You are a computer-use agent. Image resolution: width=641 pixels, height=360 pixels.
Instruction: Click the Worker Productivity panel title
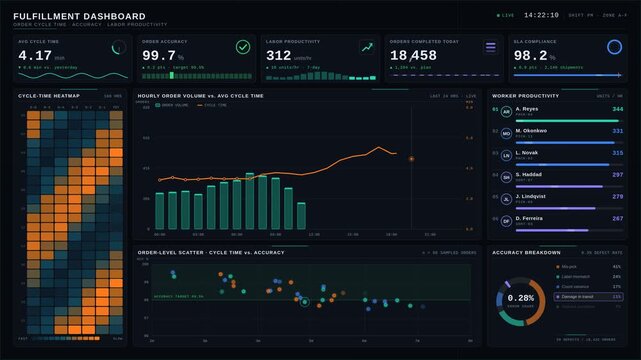[525, 96]
